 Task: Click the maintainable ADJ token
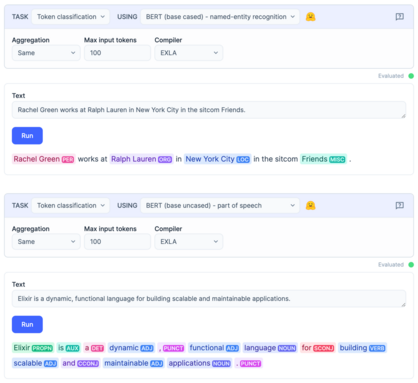point(134,363)
